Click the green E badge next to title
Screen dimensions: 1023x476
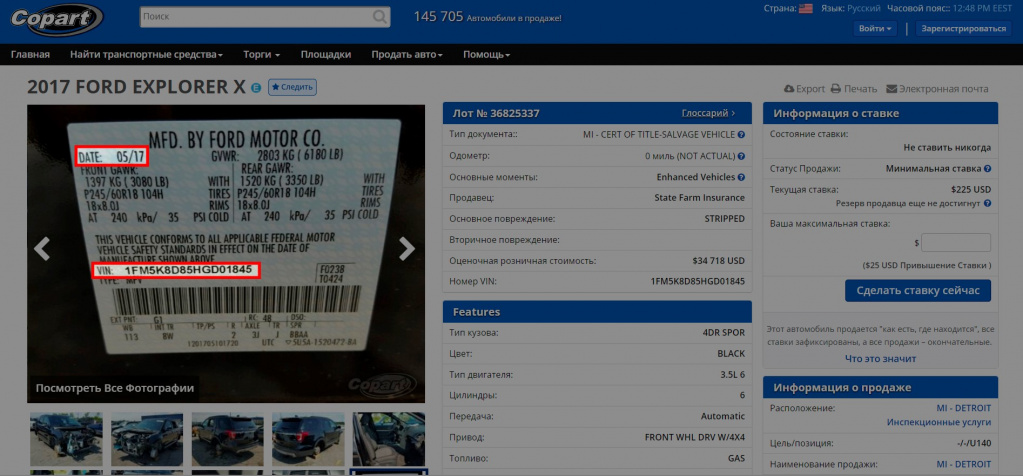point(256,87)
